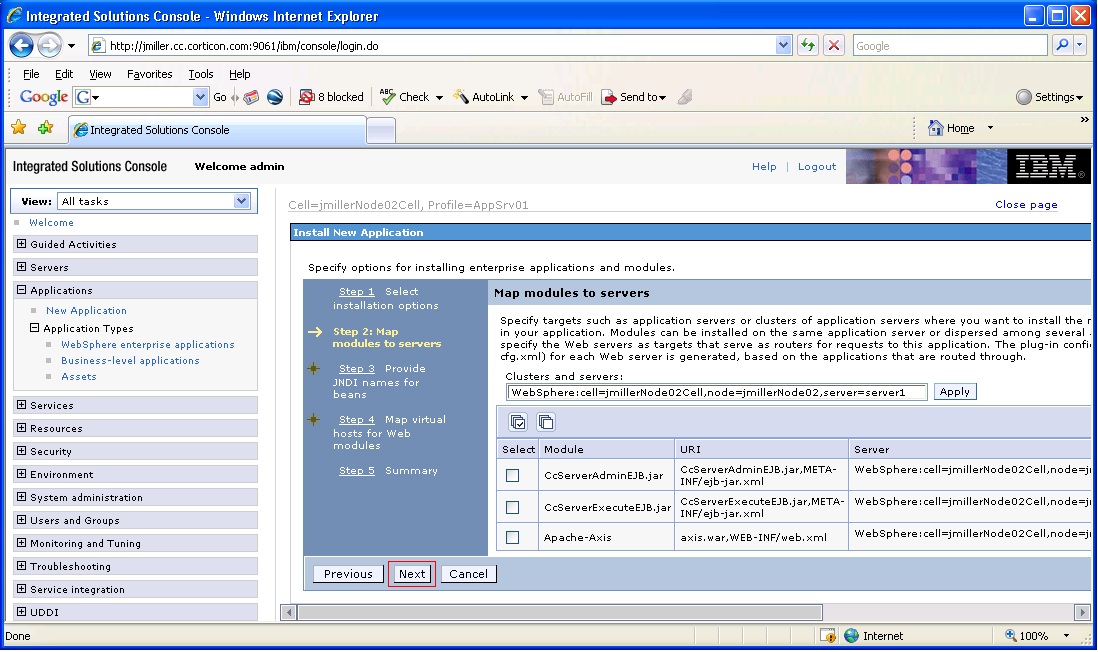Open the File menu
The image size is (1098, 652).
(31, 74)
